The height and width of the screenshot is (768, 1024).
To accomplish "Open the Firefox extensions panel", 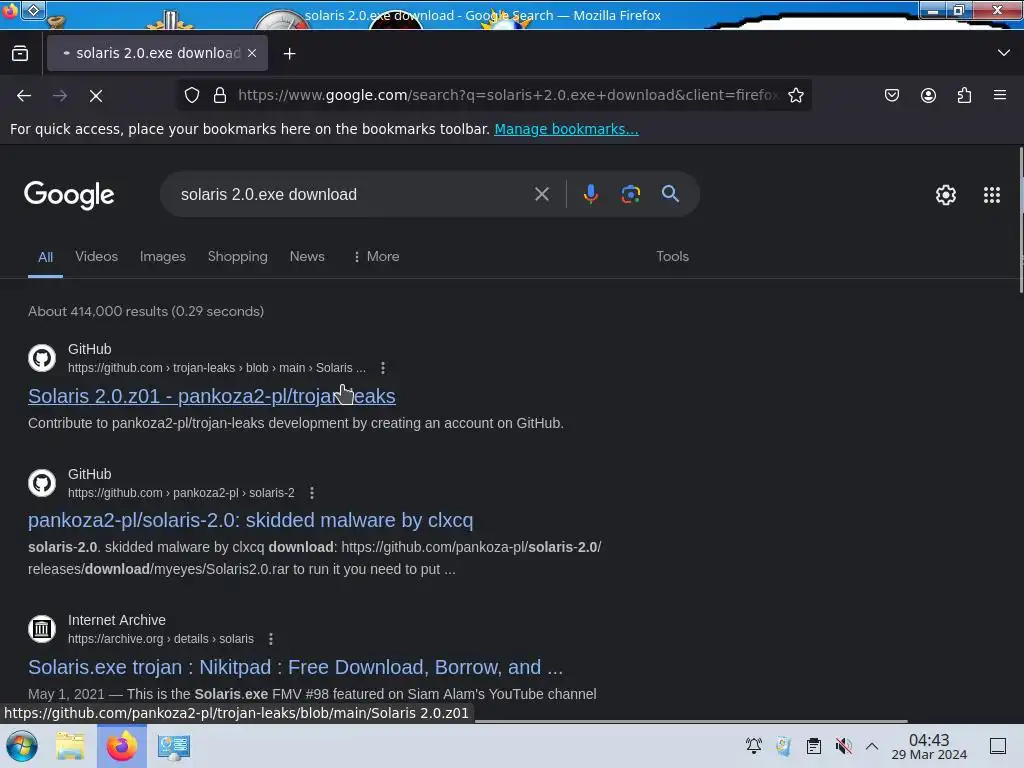I will tap(964, 95).
